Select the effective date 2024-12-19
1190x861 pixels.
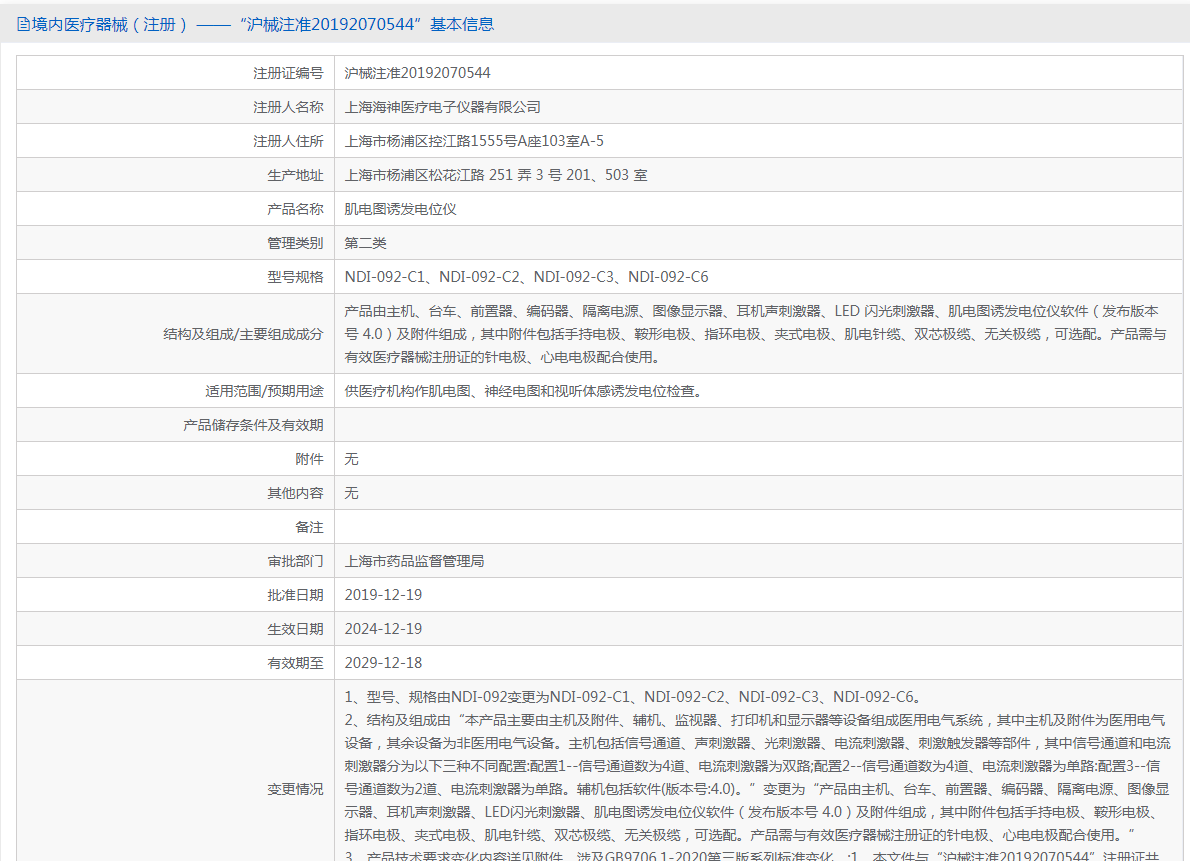pyautogui.click(x=383, y=629)
